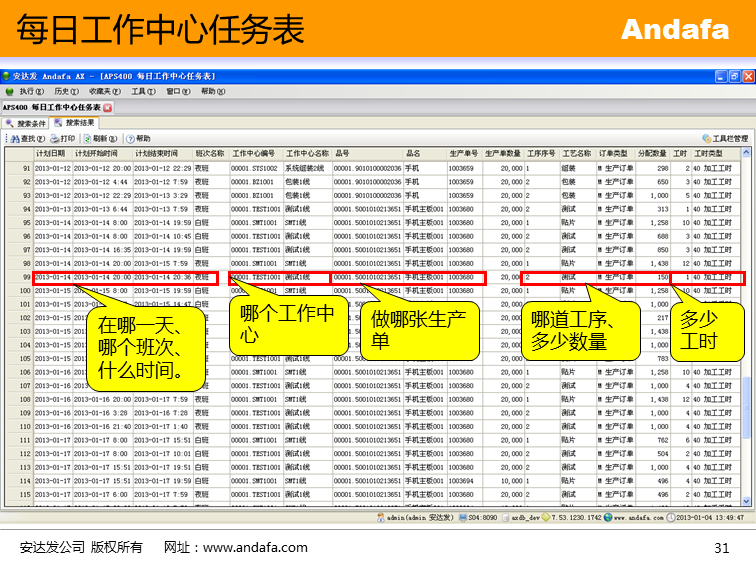Screen dimensions: 756x567
Task: Open 工具栏管理 toolbar management
Action: pyautogui.click(x=707, y=139)
